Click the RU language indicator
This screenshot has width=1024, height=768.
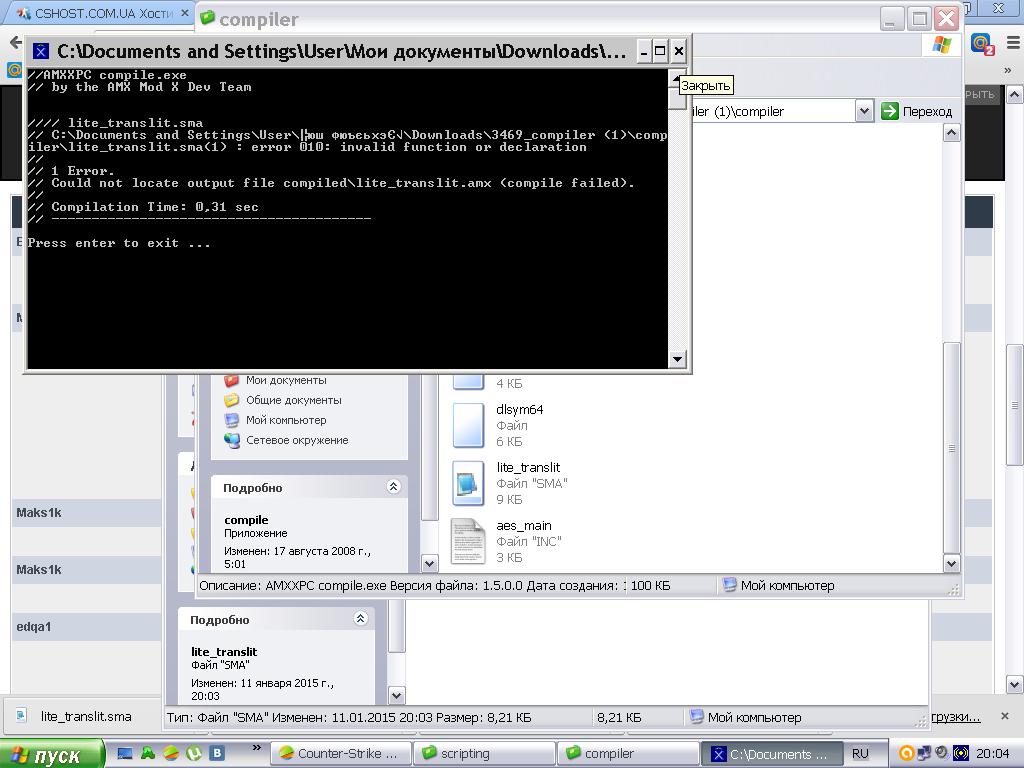pyautogui.click(x=860, y=753)
